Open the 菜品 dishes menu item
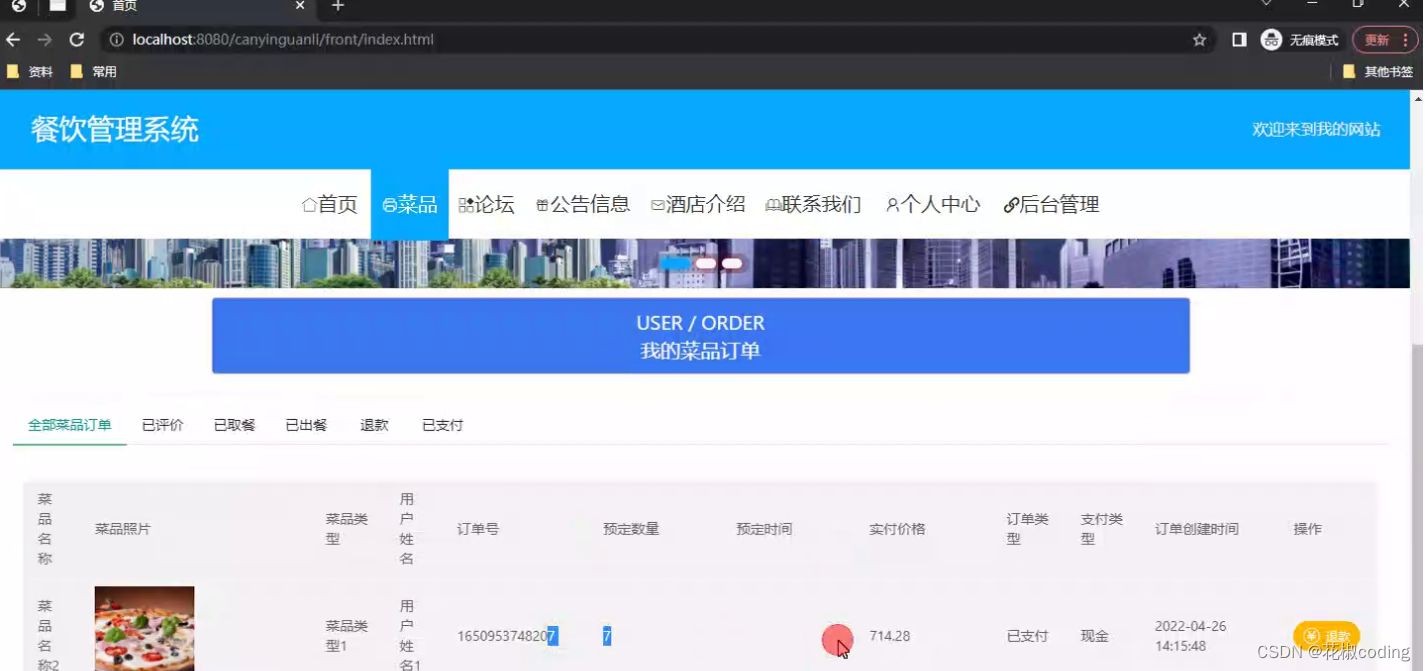 tap(410, 205)
